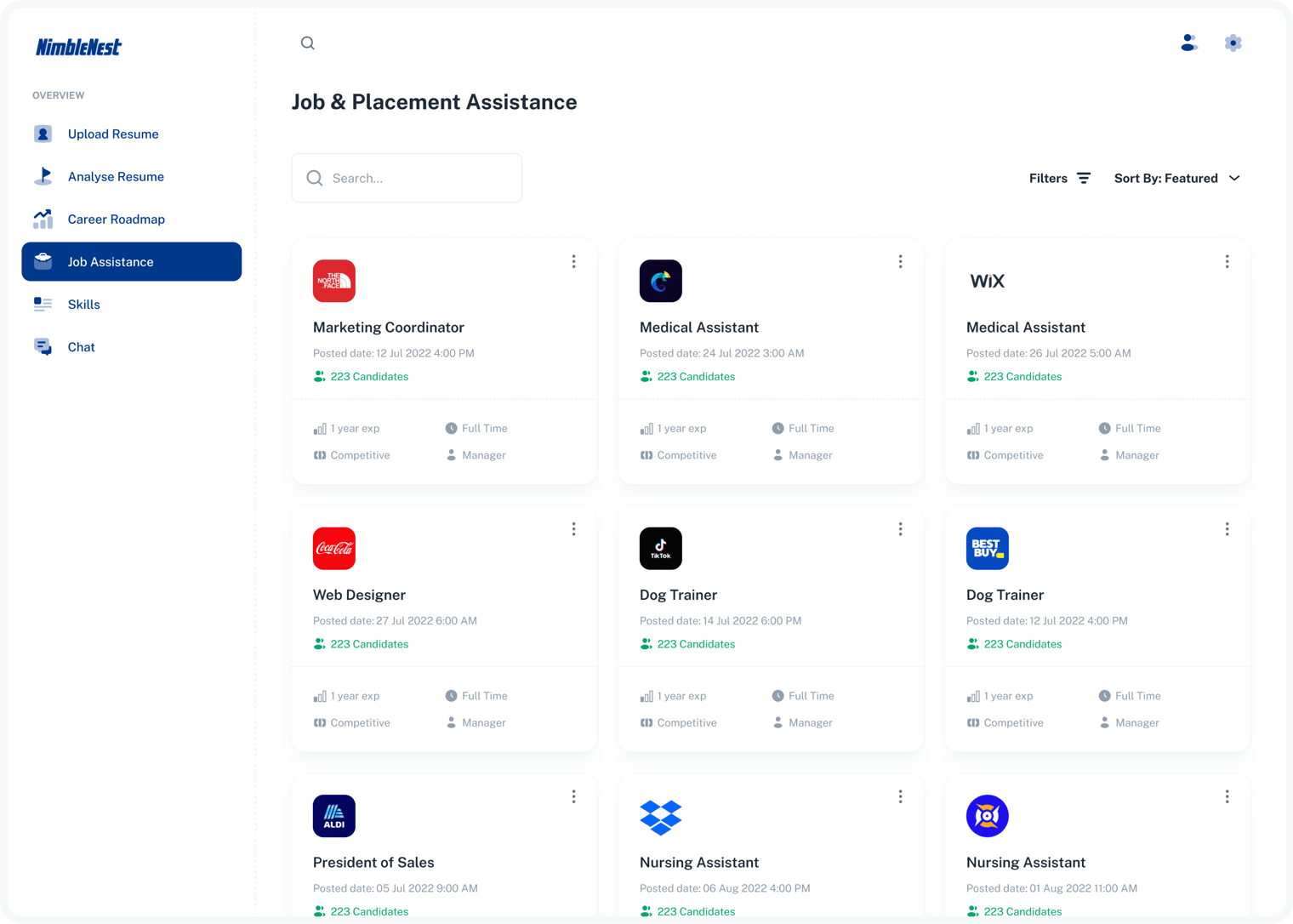Open options menu on Marketing Coordinator card

click(x=574, y=261)
